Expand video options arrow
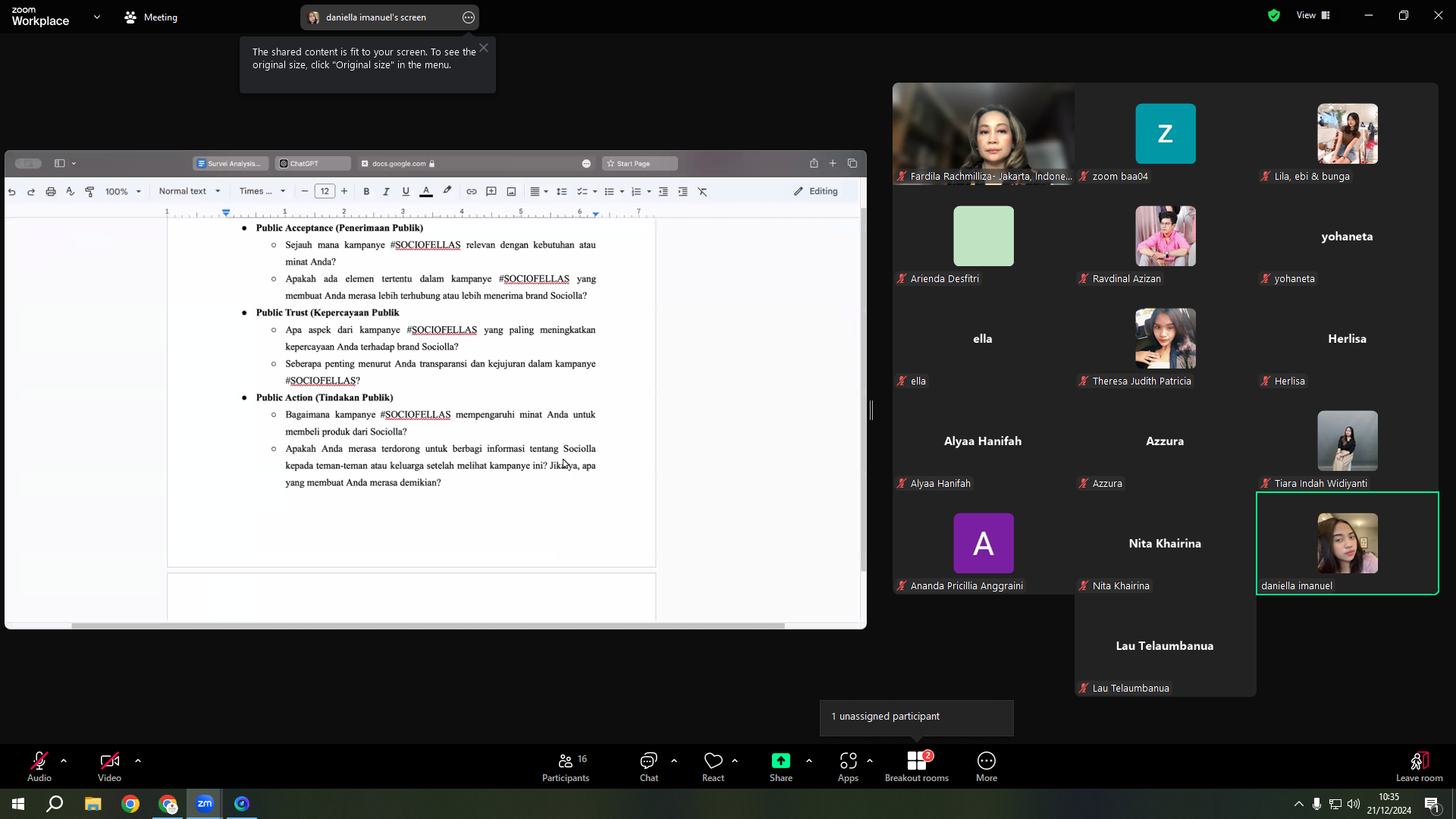This screenshot has height=819, width=1456. click(x=138, y=761)
